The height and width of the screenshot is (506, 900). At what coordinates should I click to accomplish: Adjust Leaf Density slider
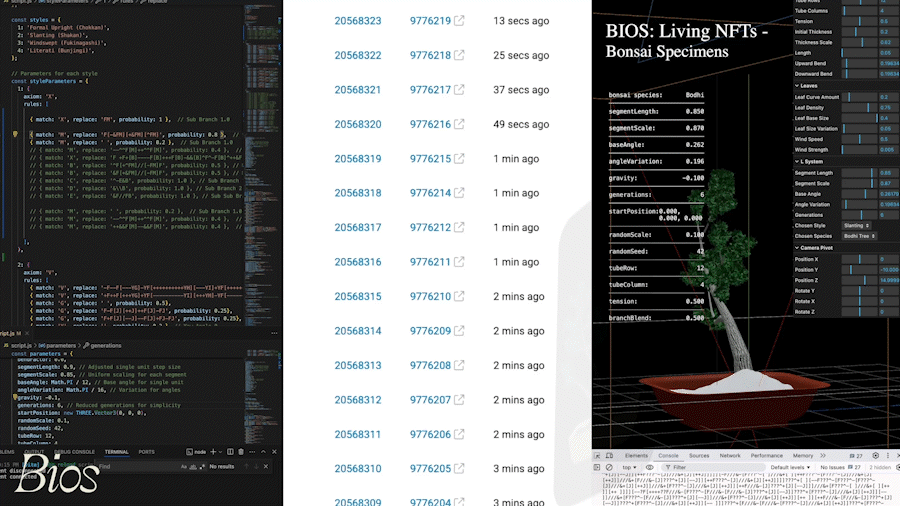(x=859, y=107)
